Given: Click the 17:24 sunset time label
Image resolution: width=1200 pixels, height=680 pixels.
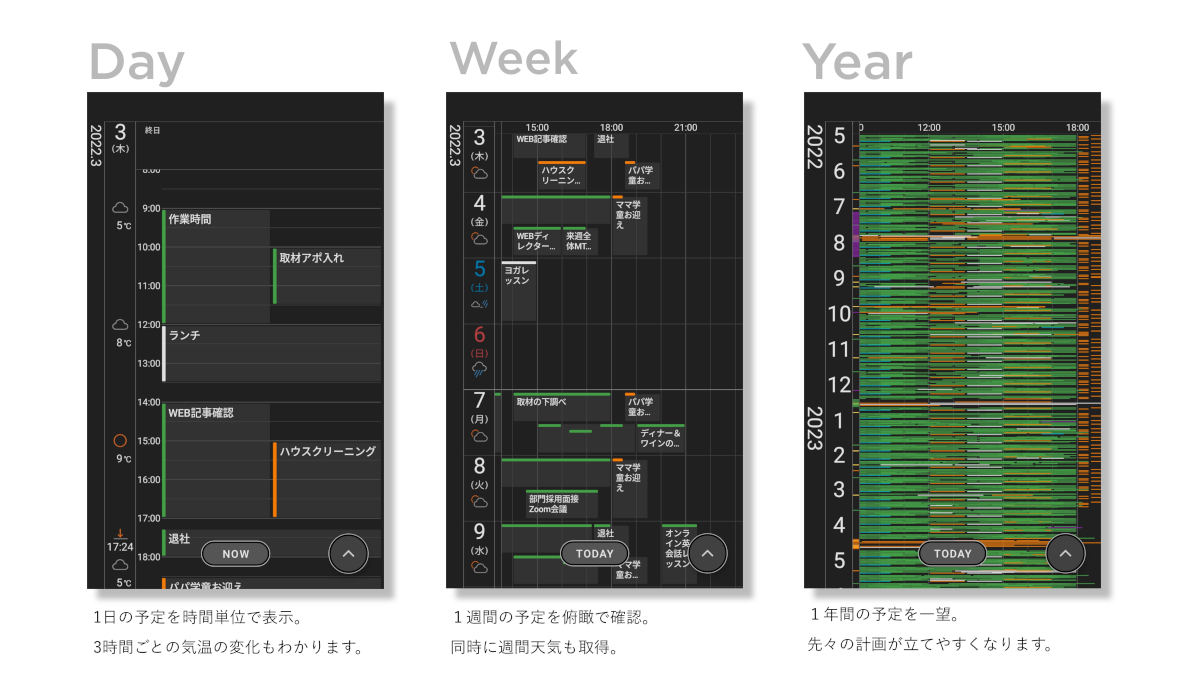Looking at the screenshot, I should pos(120,547).
